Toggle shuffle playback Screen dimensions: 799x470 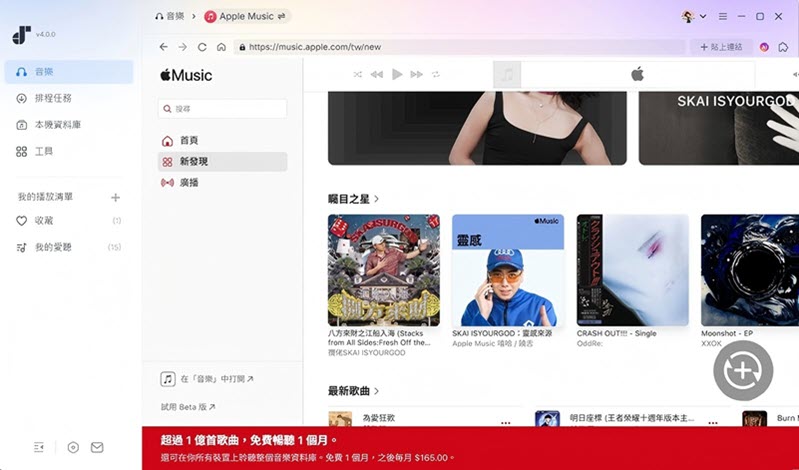pyautogui.click(x=358, y=74)
